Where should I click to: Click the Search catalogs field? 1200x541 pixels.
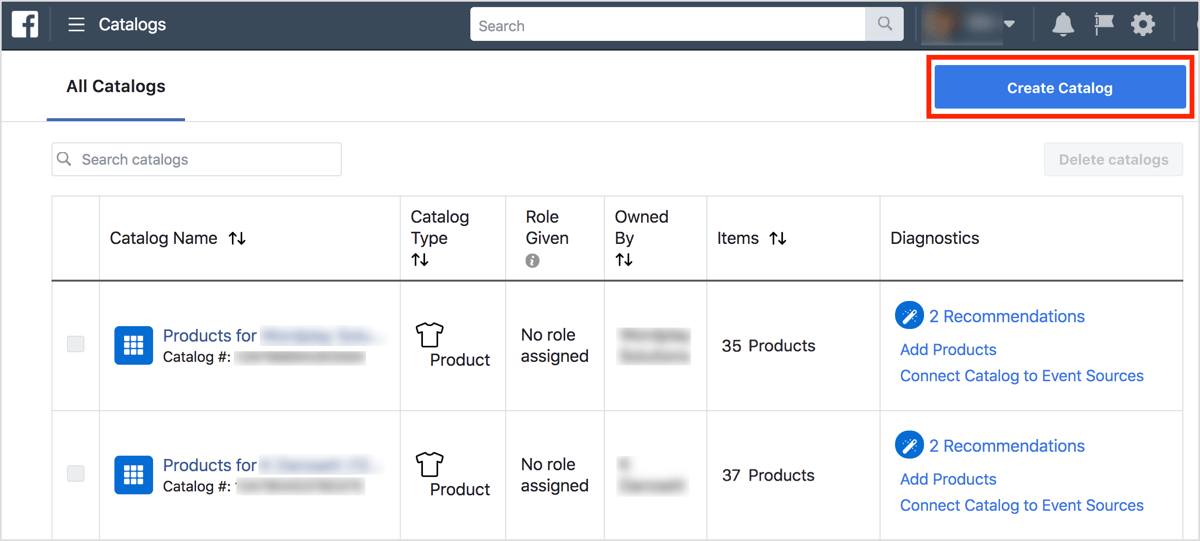point(196,159)
